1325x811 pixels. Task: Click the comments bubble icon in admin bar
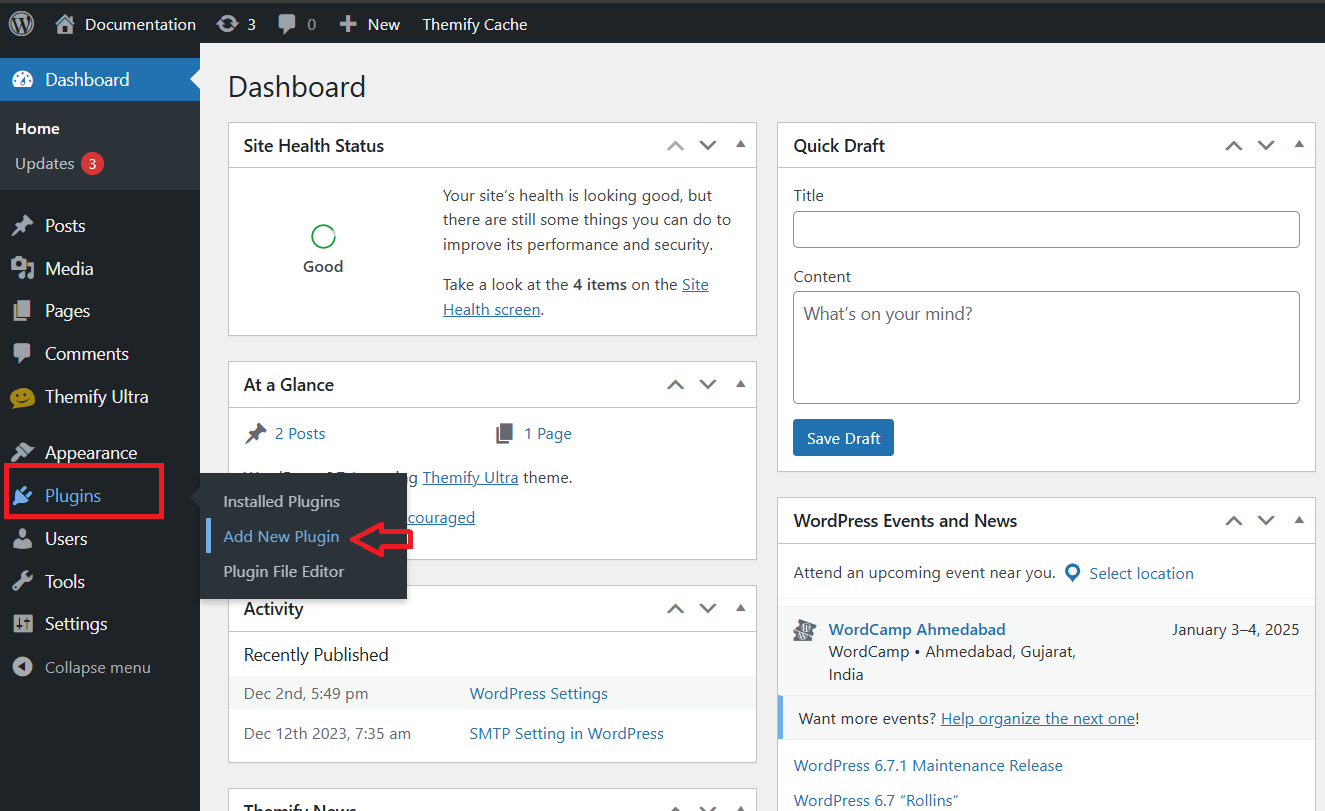[288, 24]
